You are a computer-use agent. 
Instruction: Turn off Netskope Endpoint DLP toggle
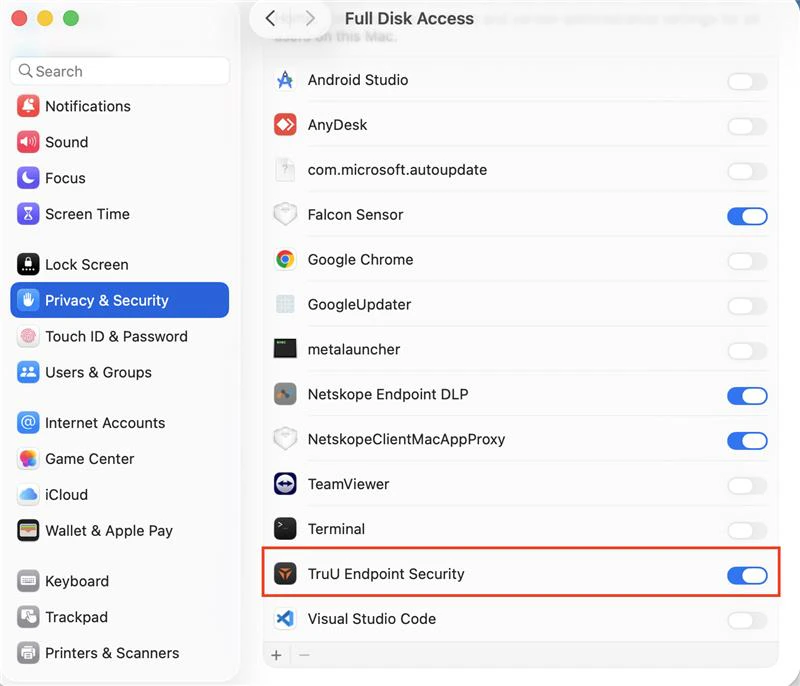(x=747, y=396)
